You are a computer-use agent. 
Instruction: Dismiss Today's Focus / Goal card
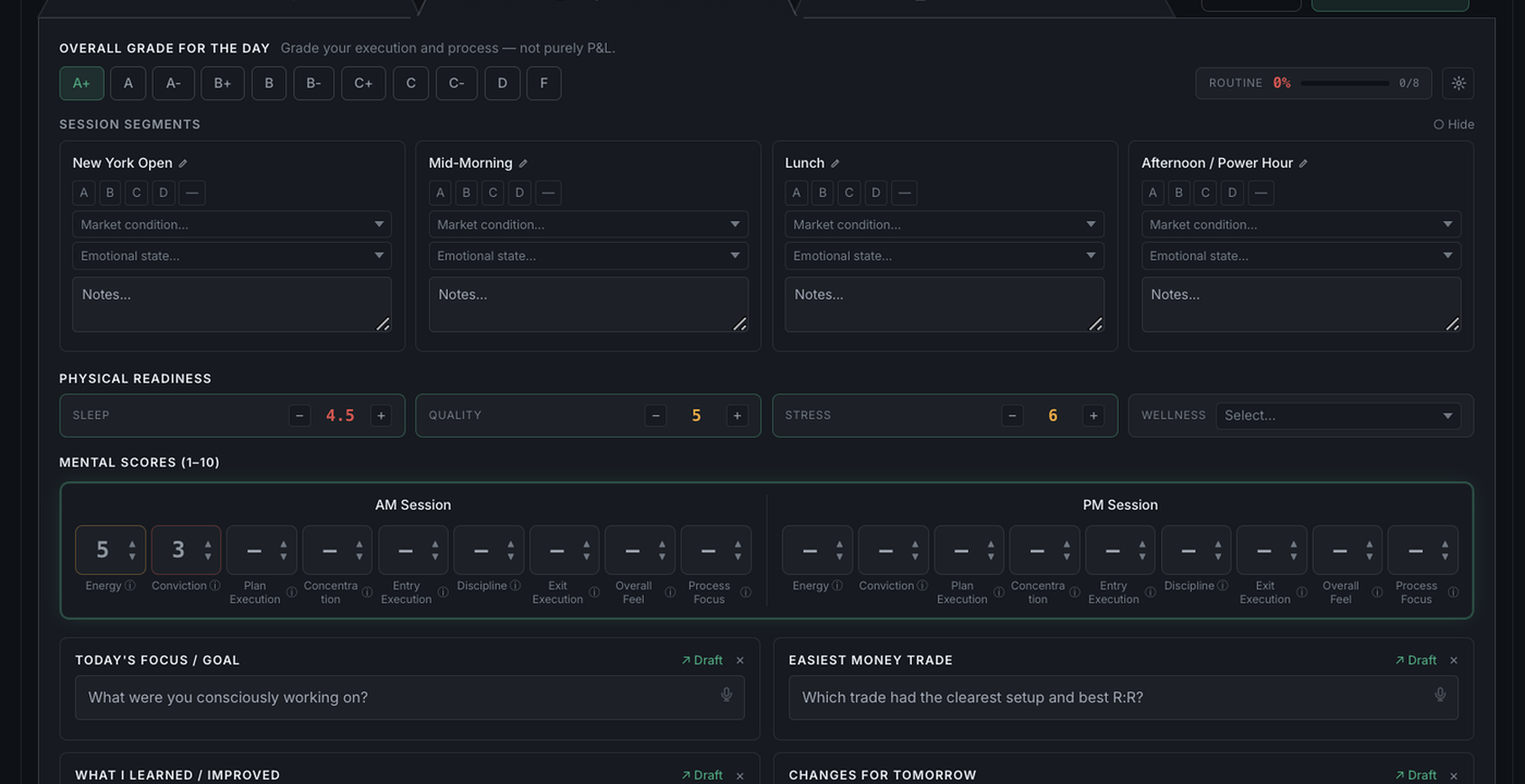740,660
